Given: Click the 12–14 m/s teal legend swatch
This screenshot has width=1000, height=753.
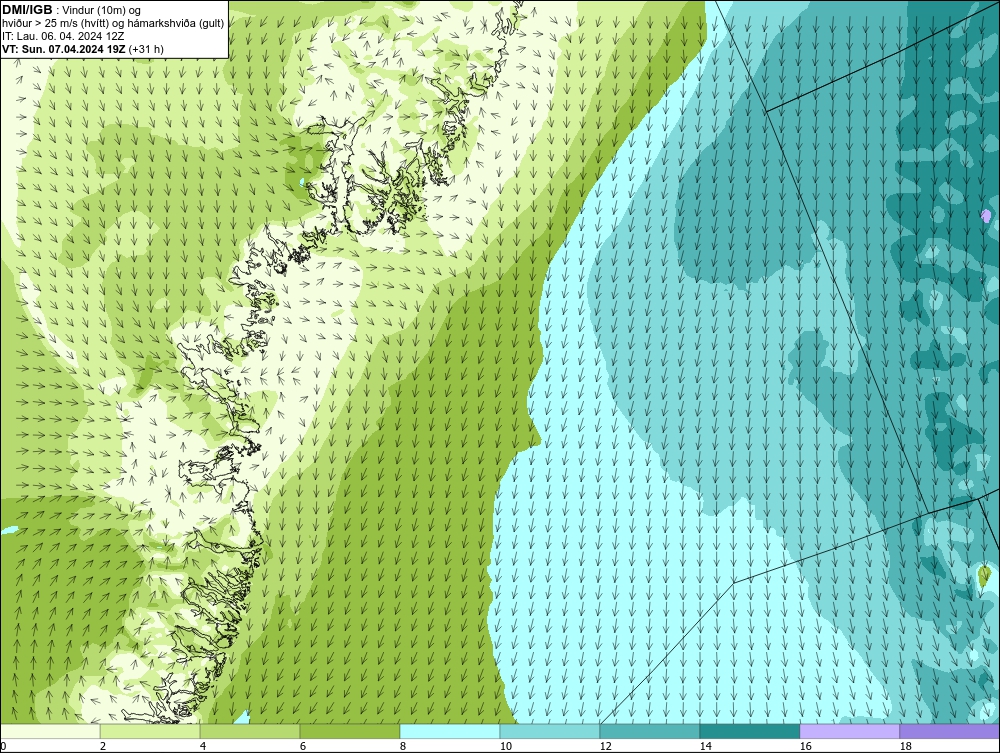Looking at the screenshot, I should pyautogui.click(x=649, y=731).
